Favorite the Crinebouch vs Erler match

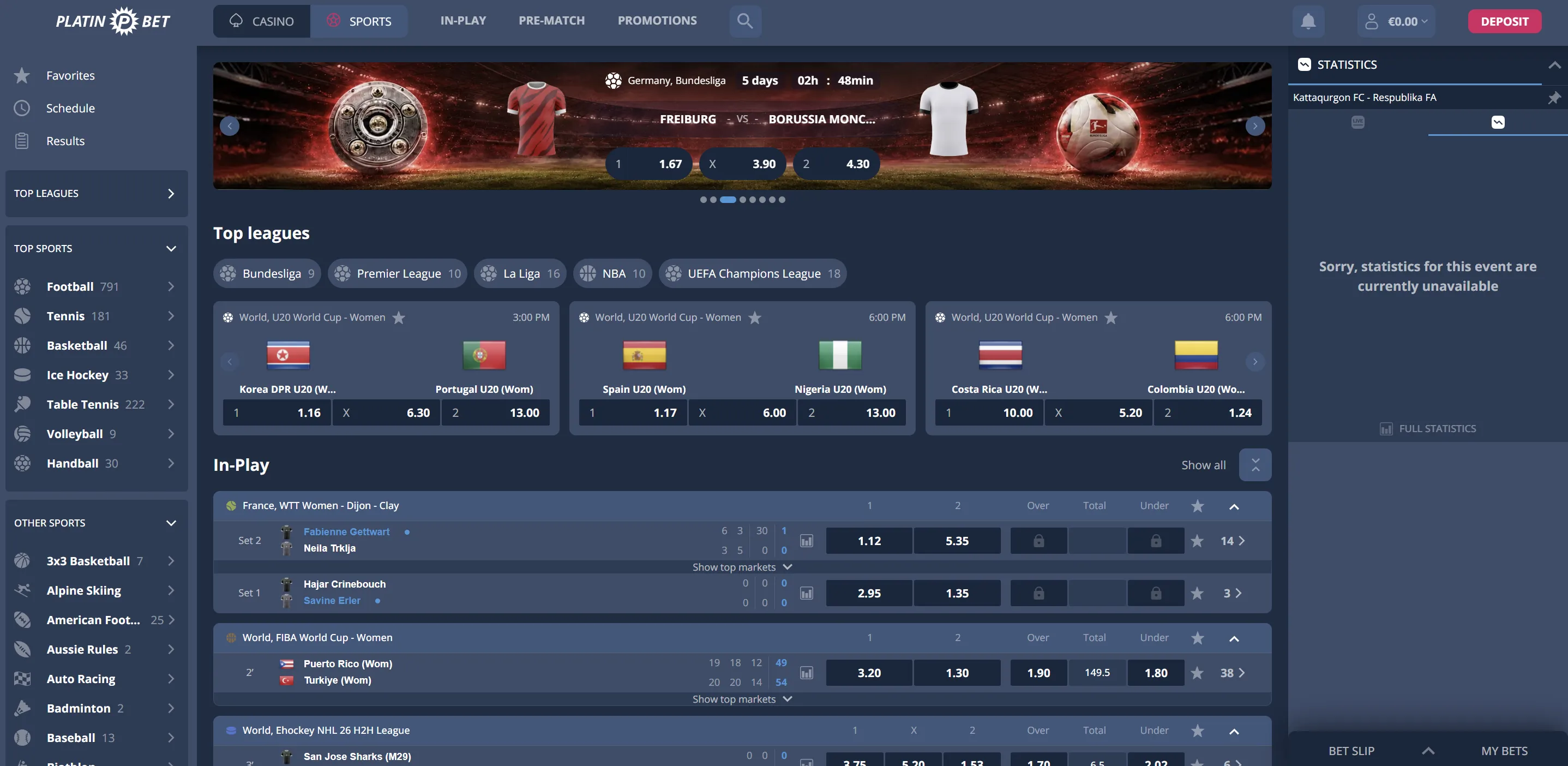1197,593
